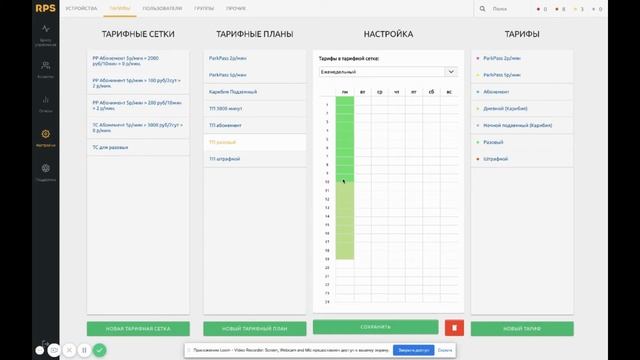Select 'ParkPass 5р/мин' in Тарифы list
Screen dimensions: 640x360
522,75
